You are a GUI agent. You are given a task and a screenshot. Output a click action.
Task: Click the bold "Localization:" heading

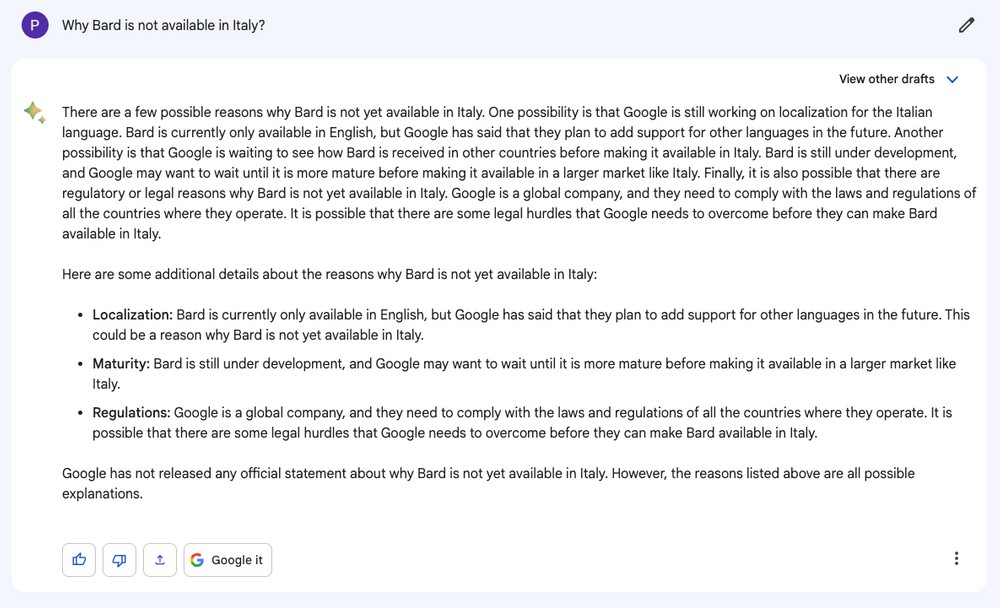point(133,314)
